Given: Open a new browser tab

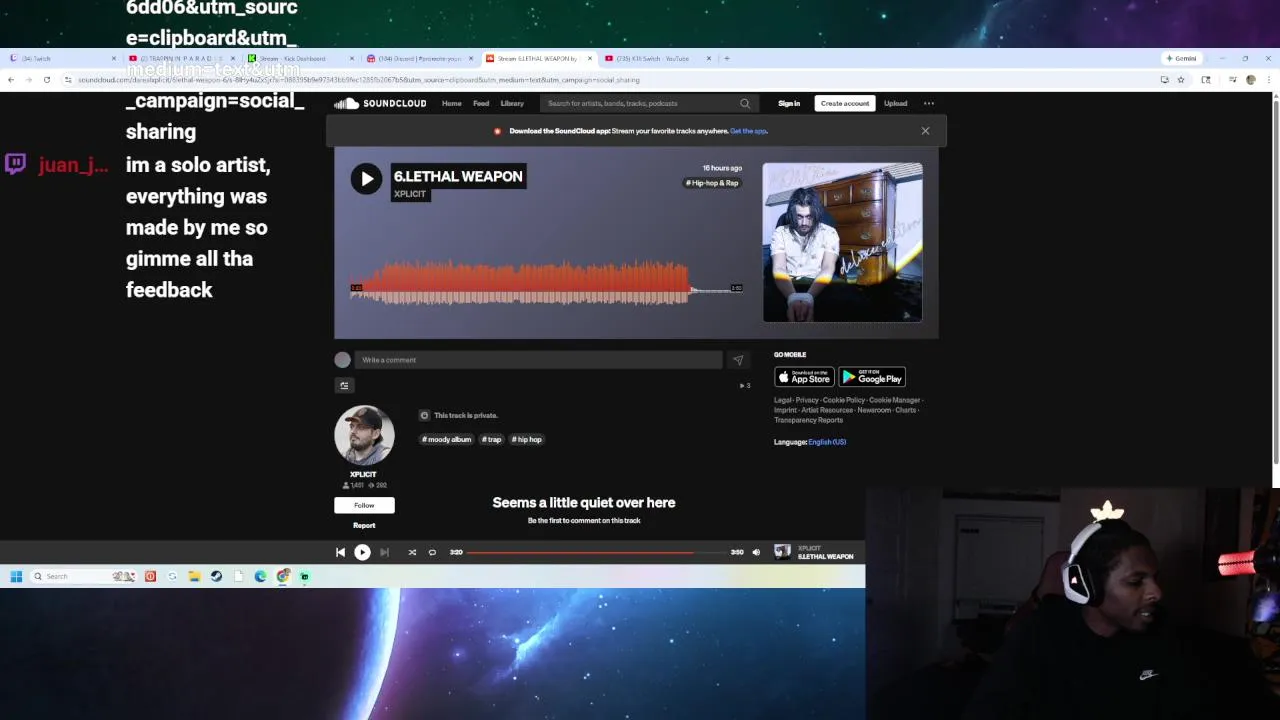Looking at the screenshot, I should 727,58.
